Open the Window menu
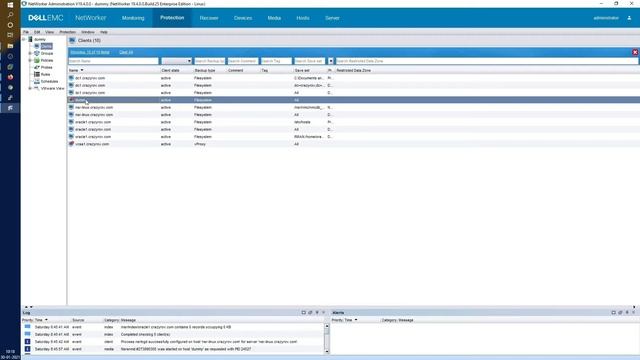Screen dimensions: 640x360 point(88,32)
